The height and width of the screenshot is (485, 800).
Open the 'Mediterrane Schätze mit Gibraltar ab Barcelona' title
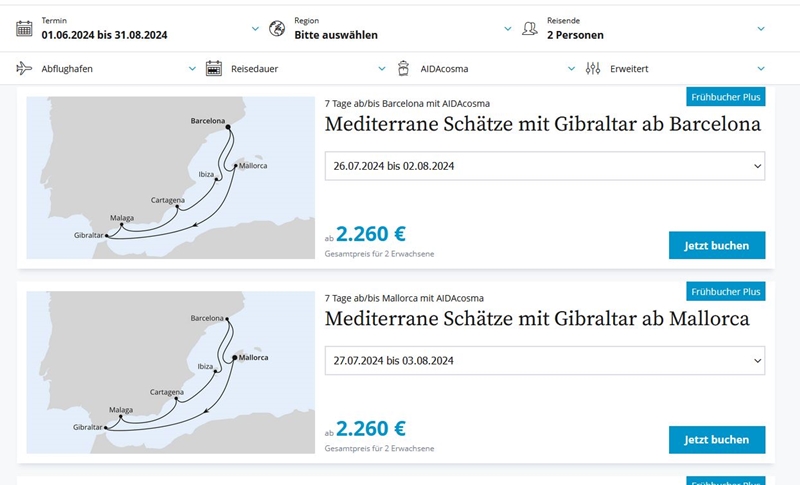[x=542, y=125]
